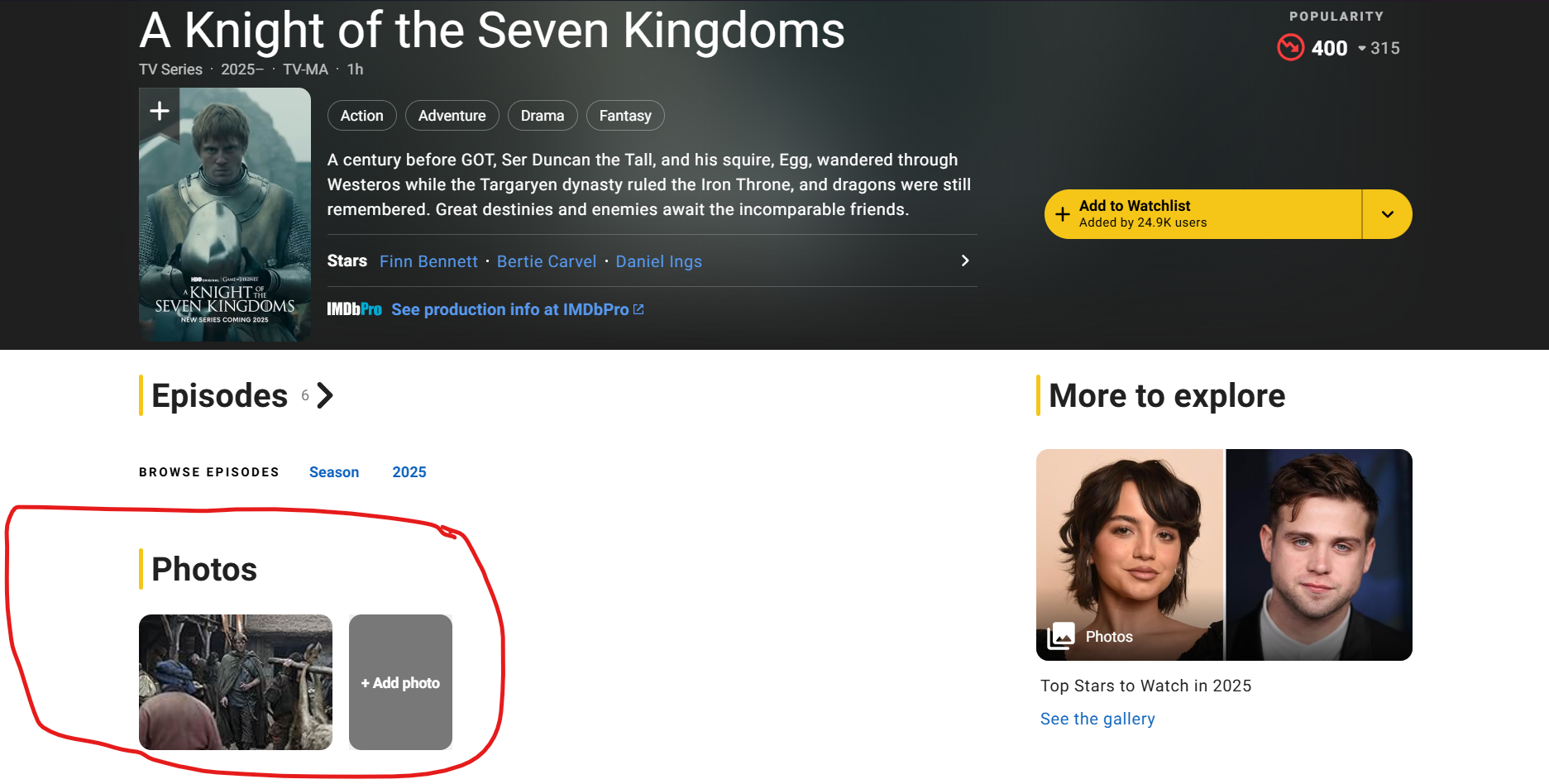The height and width of the screenshot is (784, 1549).
Task: Click the Add photo tile
Action: click(400, 682)
